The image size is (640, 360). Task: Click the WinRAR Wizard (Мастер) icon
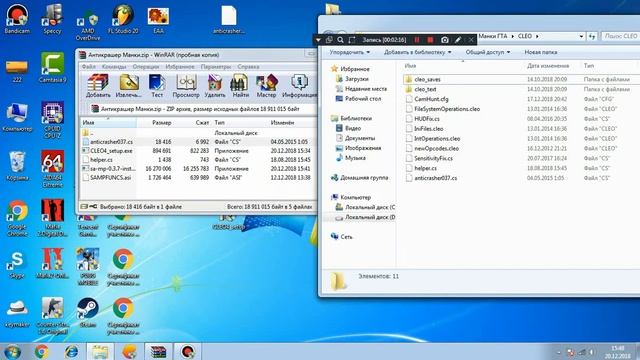[267, 86]
